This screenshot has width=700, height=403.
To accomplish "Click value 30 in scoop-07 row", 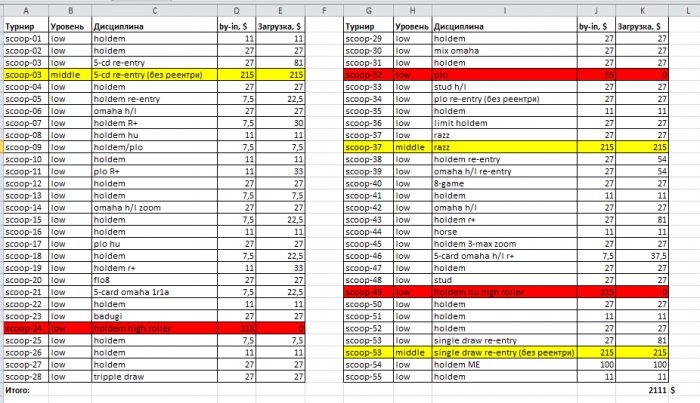I will (x=298, y=123).
